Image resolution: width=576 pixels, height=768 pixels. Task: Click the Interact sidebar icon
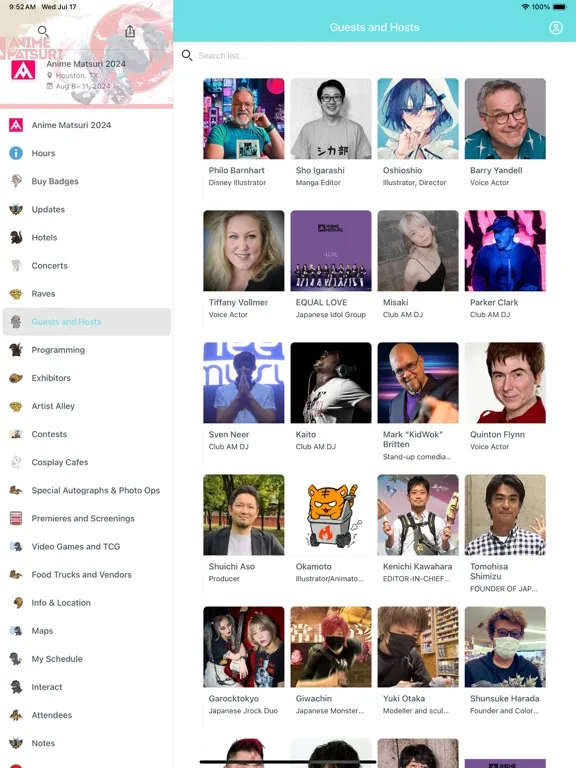pyautogui.click(x=16, y=687)
